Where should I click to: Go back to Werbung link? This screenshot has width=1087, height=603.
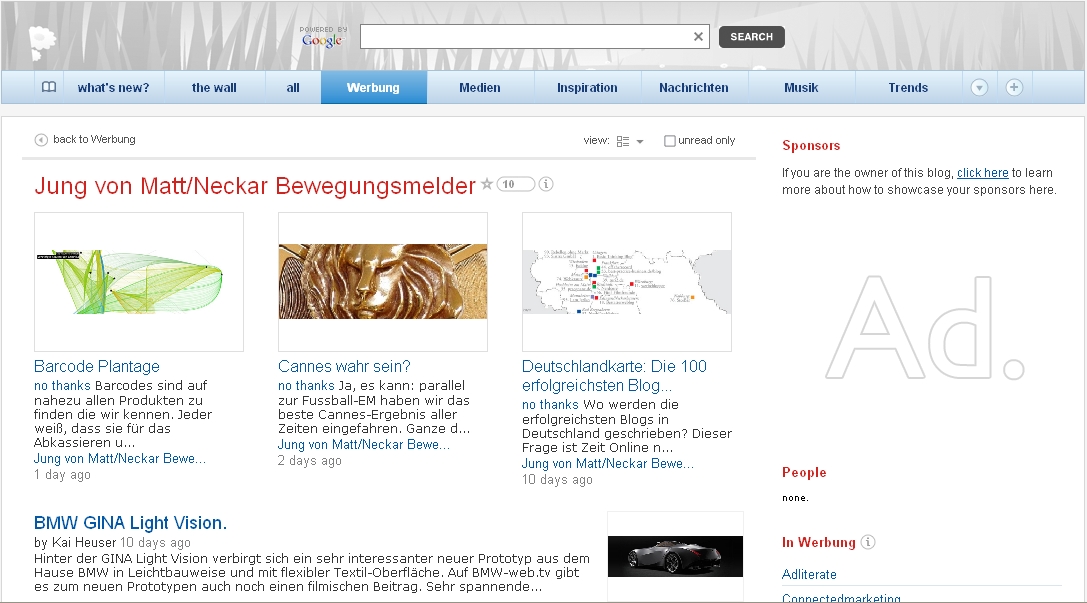(94, 139)
